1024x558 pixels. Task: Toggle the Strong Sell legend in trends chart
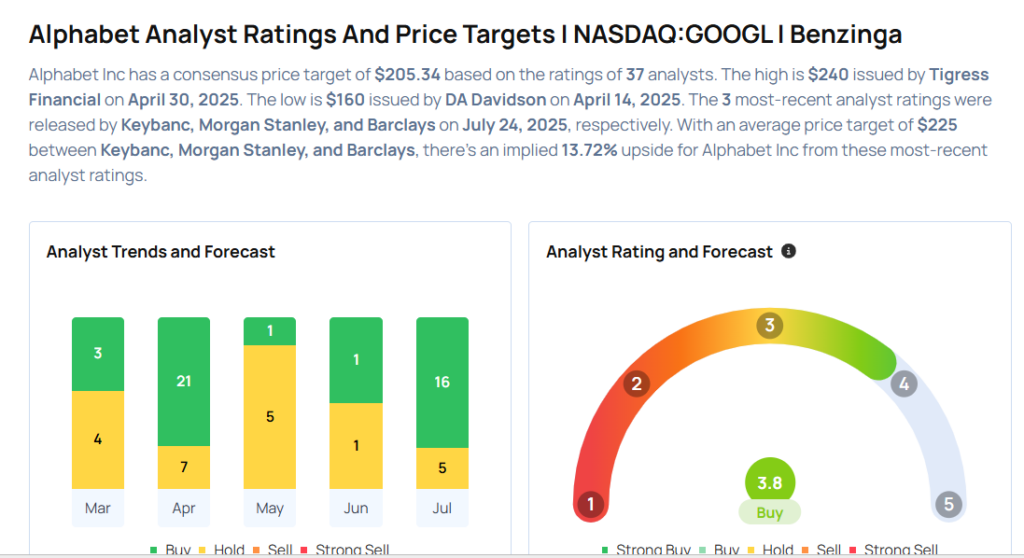345,550
